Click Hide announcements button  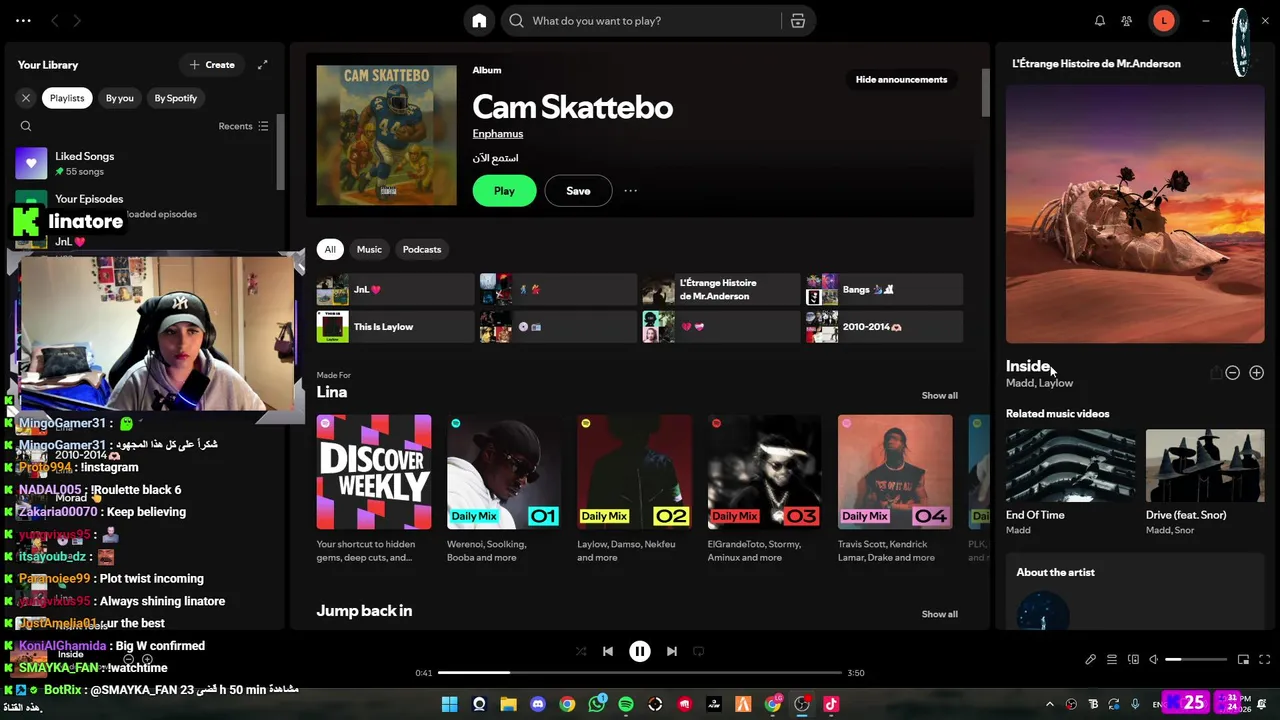tap(901, 79)
